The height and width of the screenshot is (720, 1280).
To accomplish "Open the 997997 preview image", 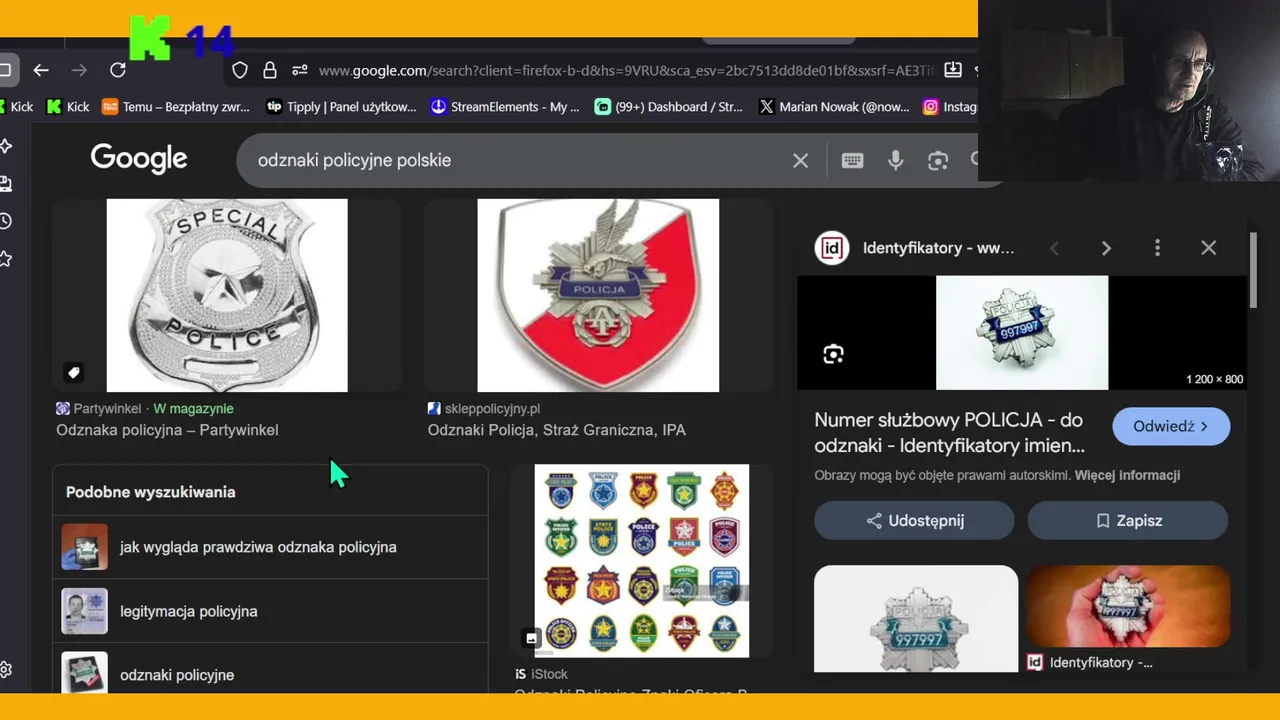I will click(x=1022, y=332).
